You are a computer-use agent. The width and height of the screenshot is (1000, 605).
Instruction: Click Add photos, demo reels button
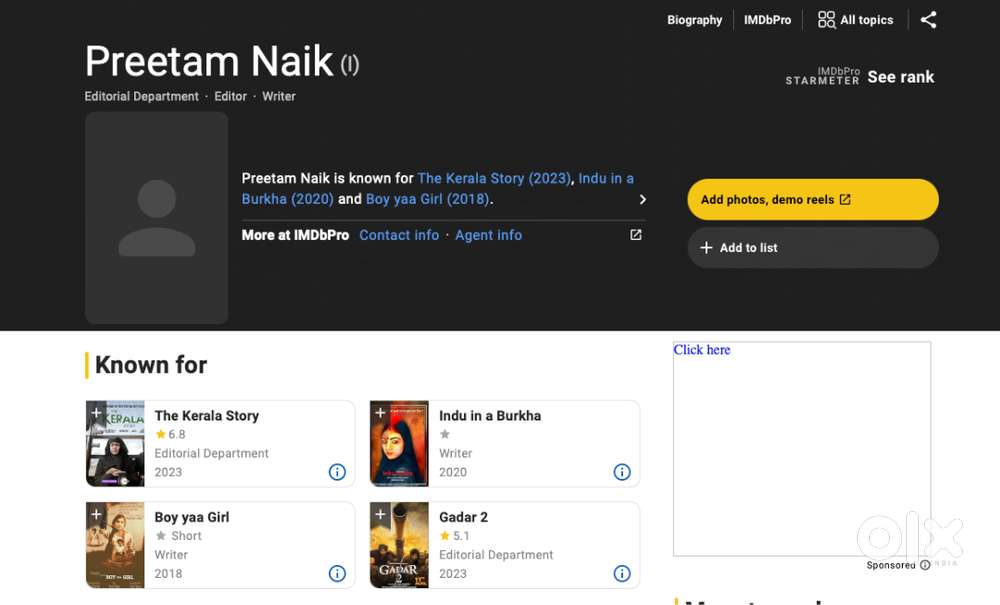pyautogui.click(x=812, y=199)
